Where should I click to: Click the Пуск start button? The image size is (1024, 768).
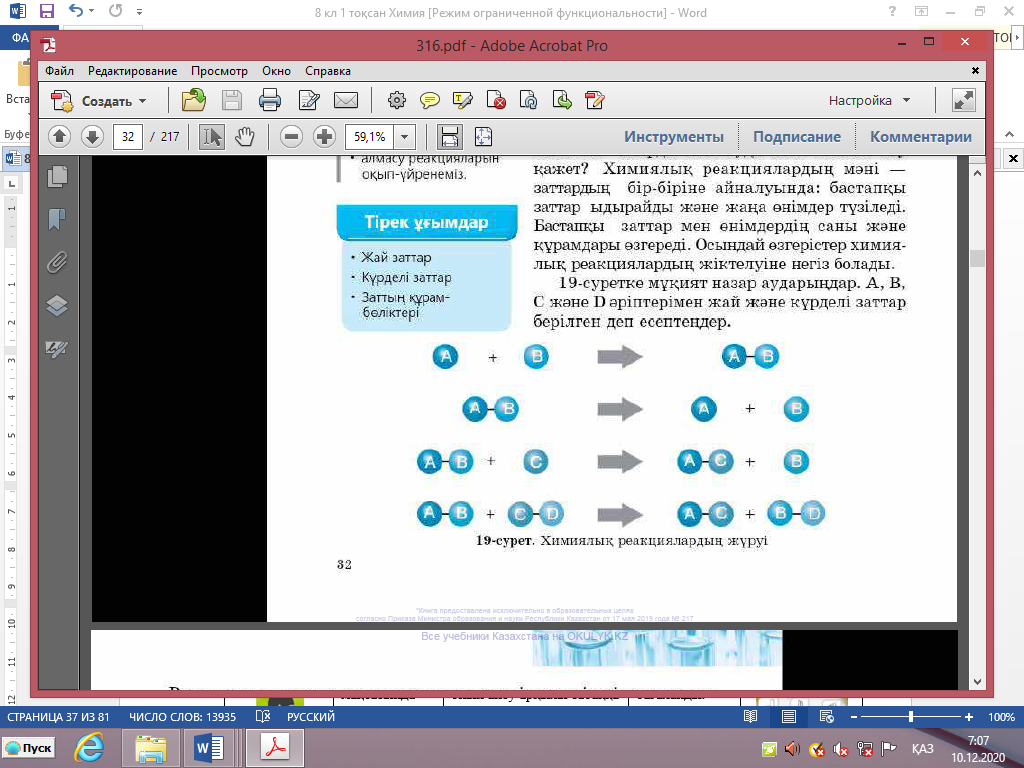click(30, 748)
